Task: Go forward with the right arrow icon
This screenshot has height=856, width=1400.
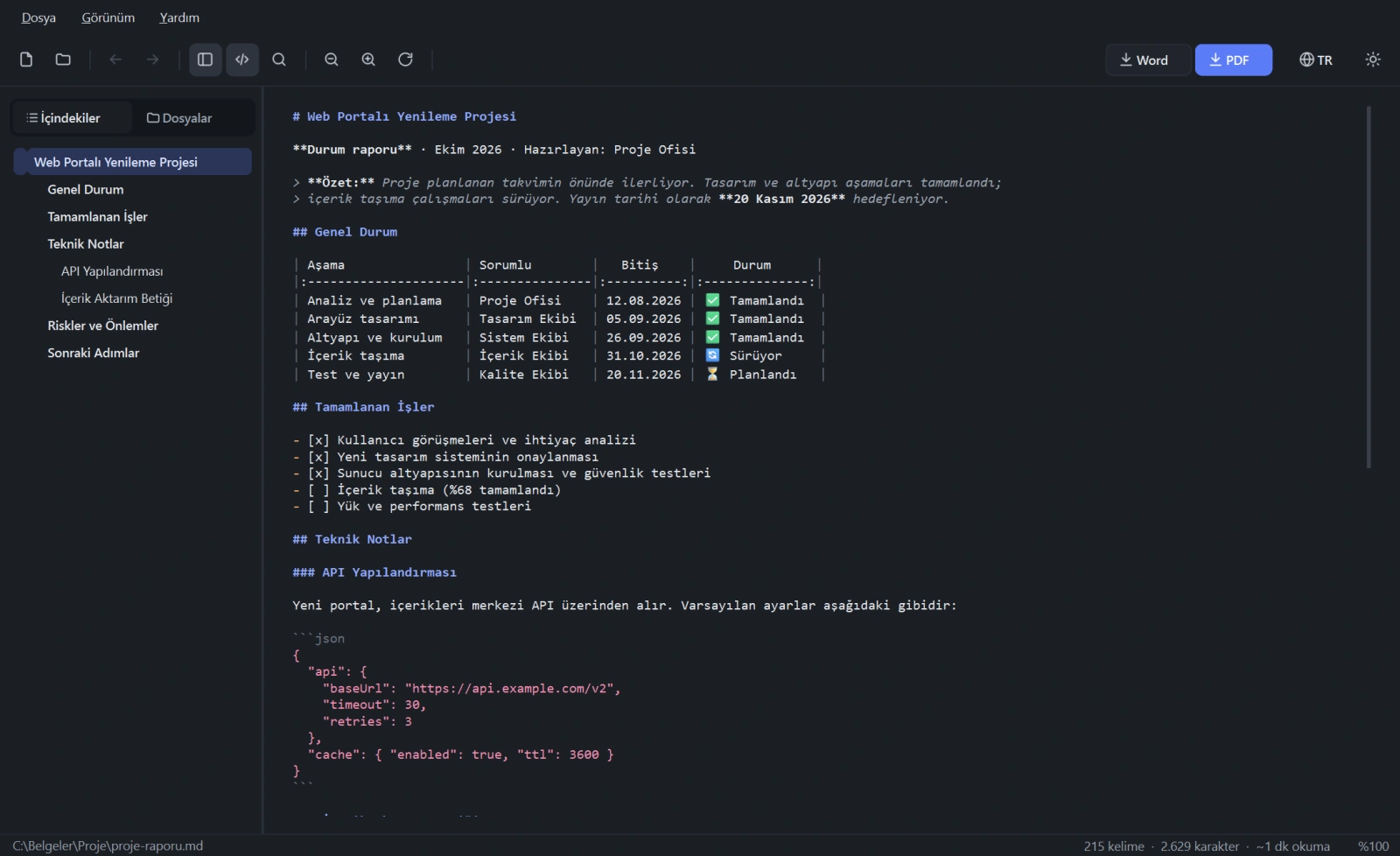Action: [153, 60]
